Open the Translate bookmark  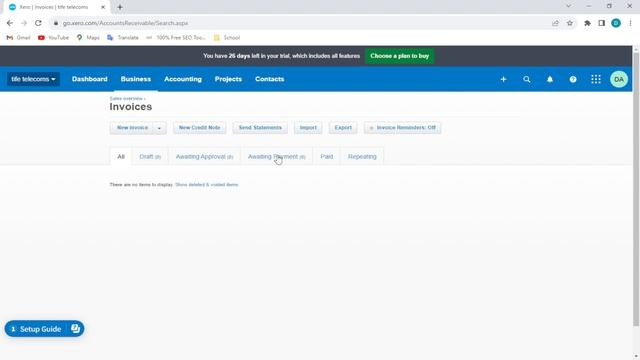123,38
